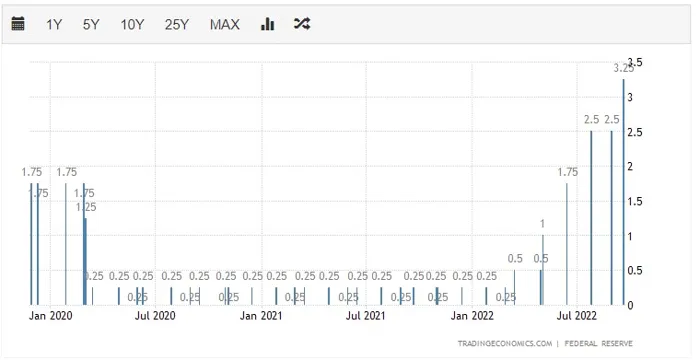The image size is (700, 360).
Task: Click the Jul 2022 axis label
Action: 576,316
